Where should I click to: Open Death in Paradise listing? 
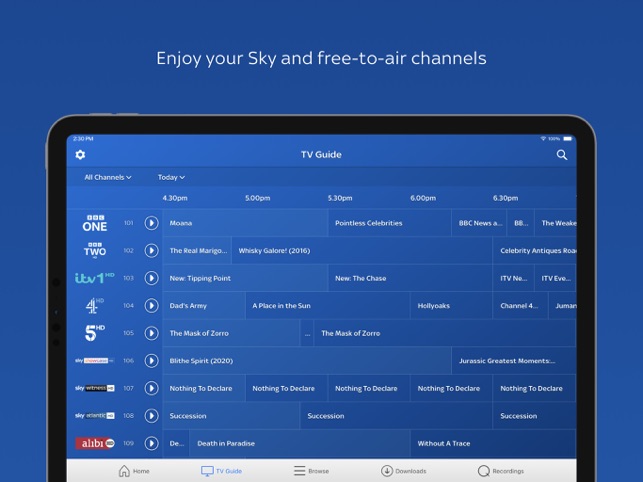300,443
